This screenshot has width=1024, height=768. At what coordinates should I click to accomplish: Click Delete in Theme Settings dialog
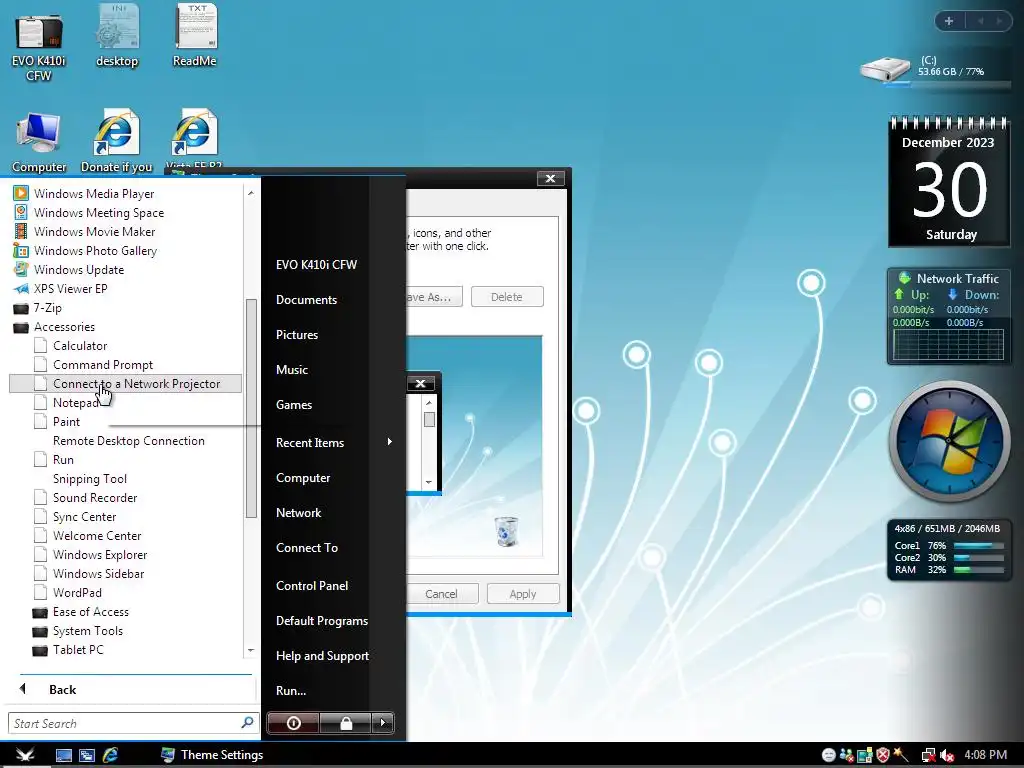[x=507, y=296]
